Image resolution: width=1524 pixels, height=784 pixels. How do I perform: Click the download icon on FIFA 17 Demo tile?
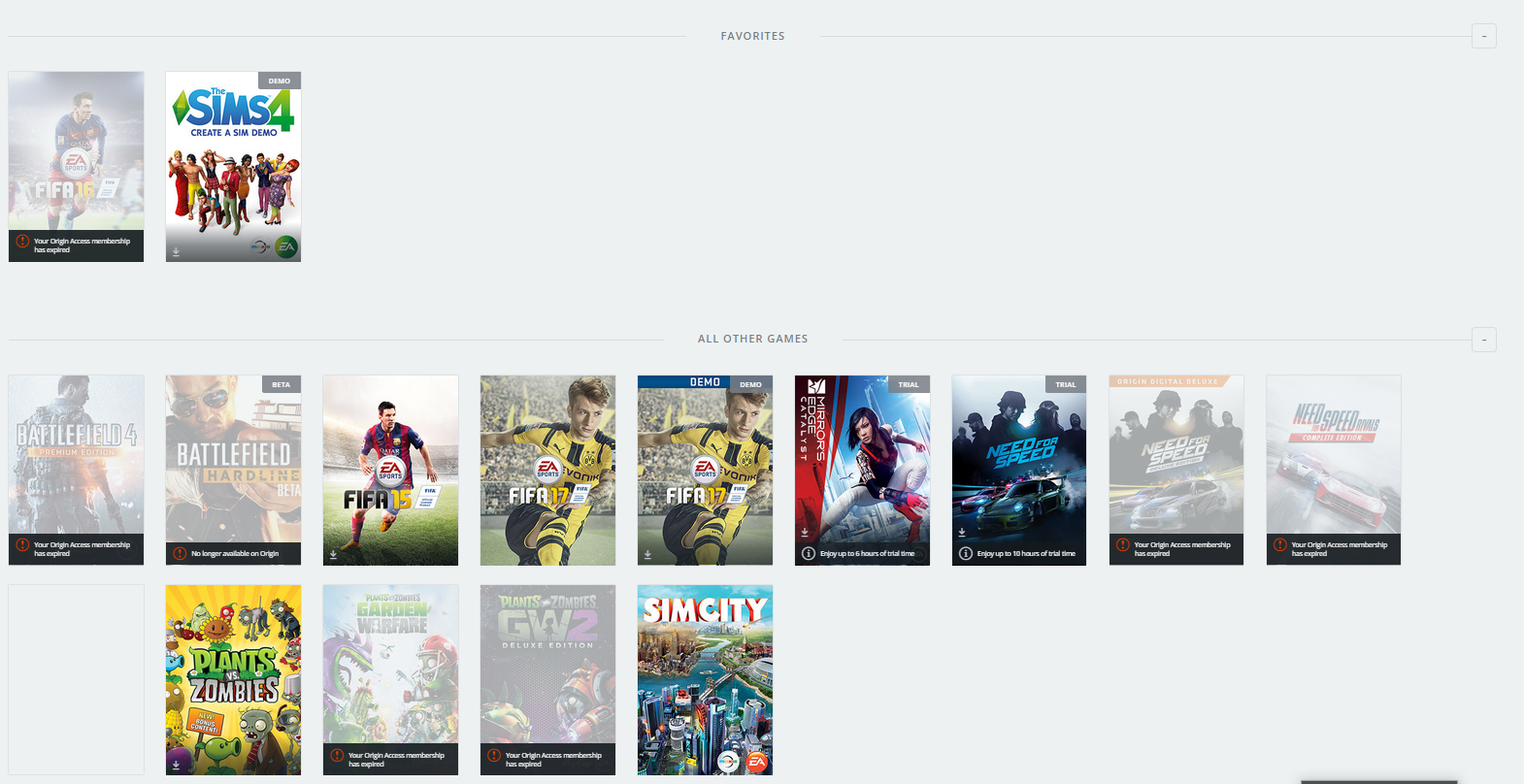click(647, 556)
